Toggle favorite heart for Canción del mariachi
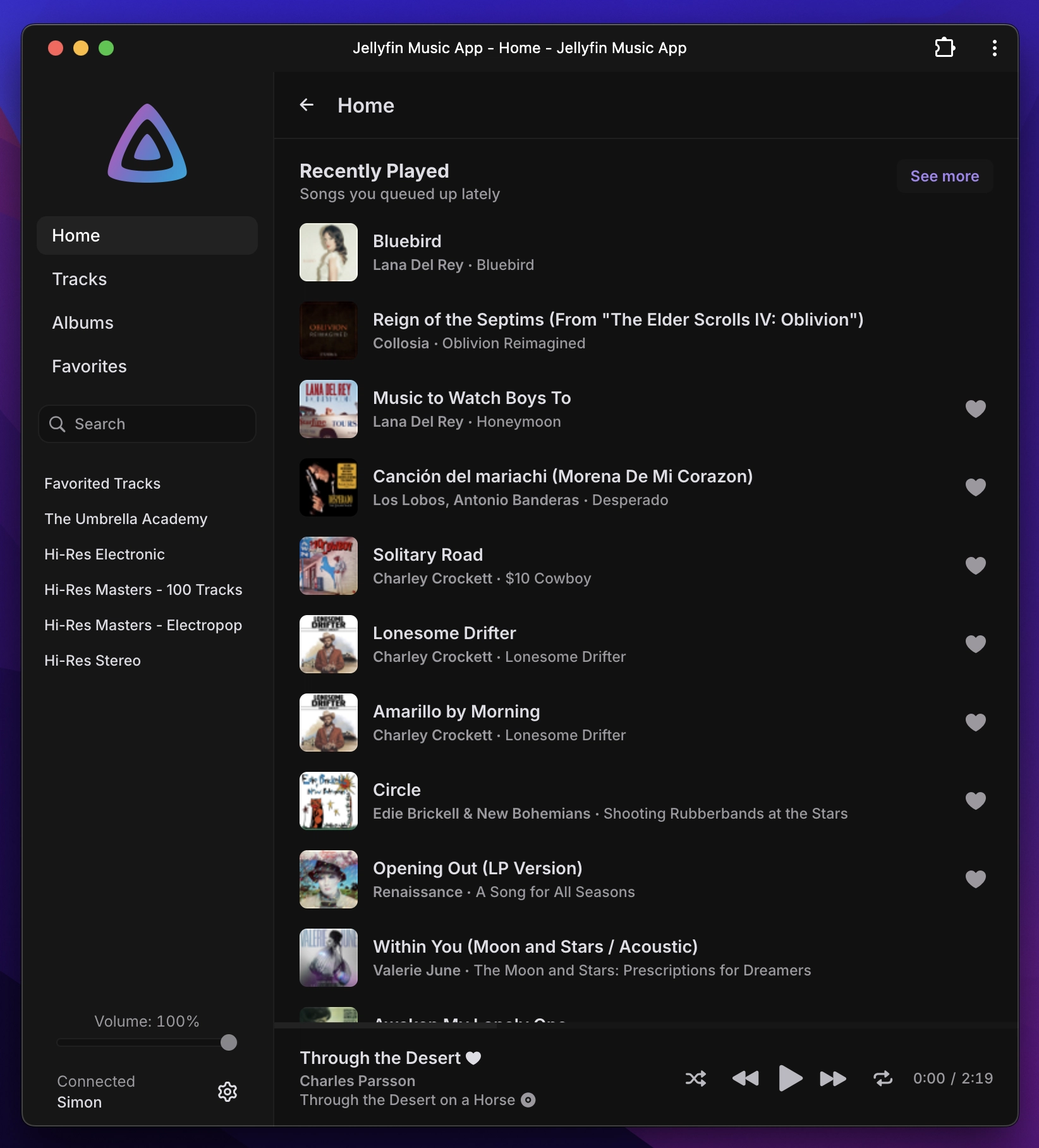Viewport: 1039px width, 1148px height. point(976,487)
